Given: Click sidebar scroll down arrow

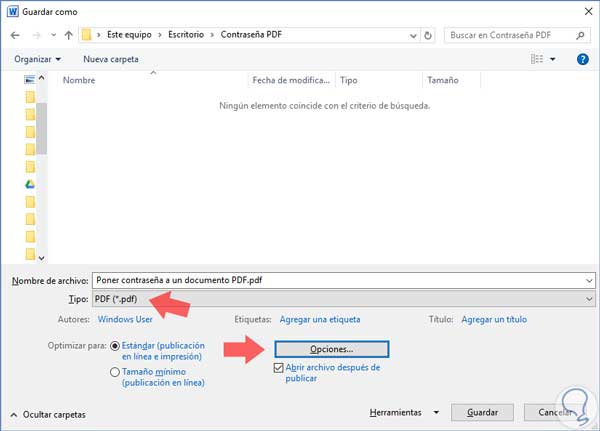Looking at the screenshot, I should point(41,258).
